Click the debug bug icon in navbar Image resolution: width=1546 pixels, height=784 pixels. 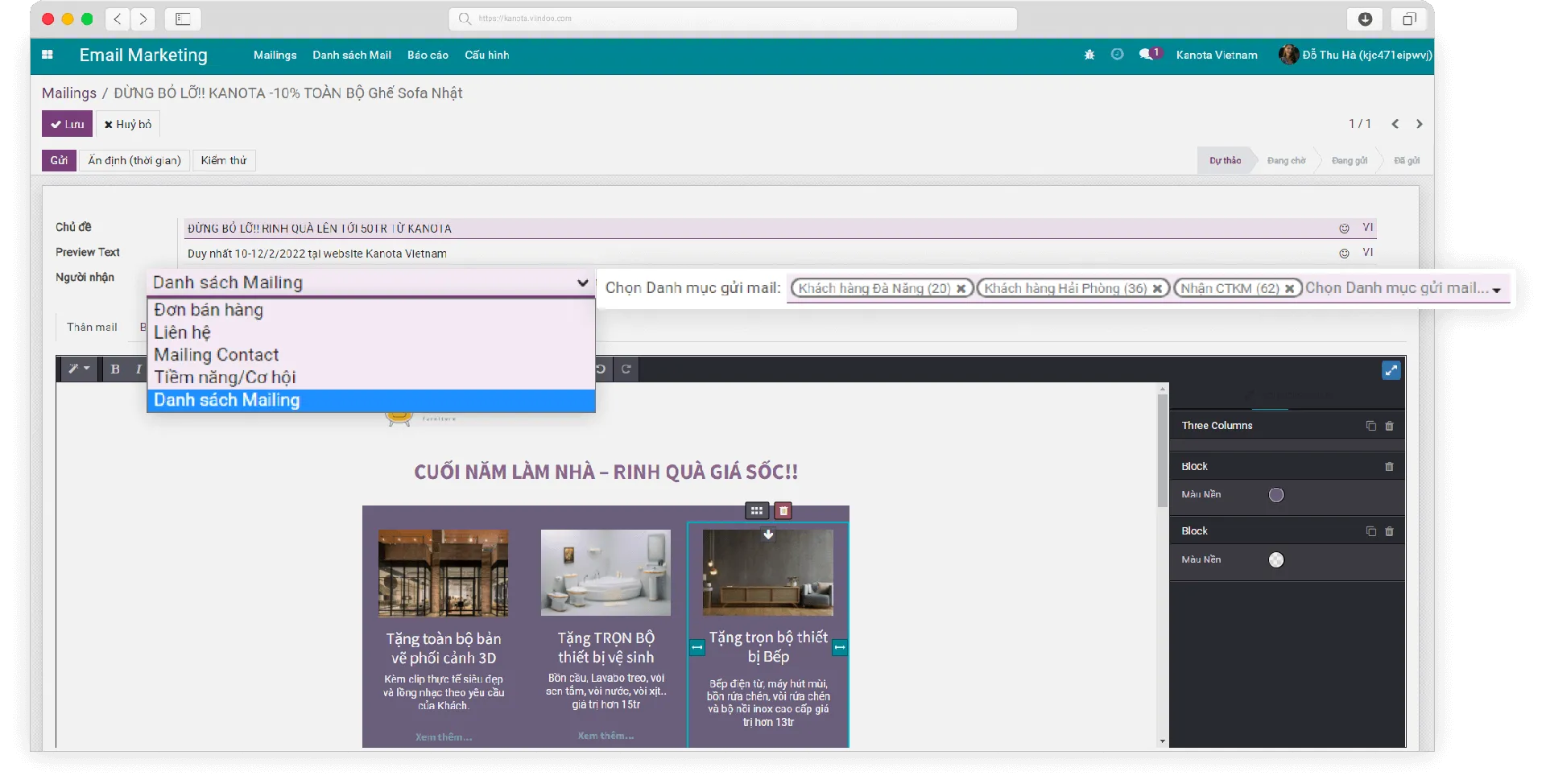pos(1089,55)
